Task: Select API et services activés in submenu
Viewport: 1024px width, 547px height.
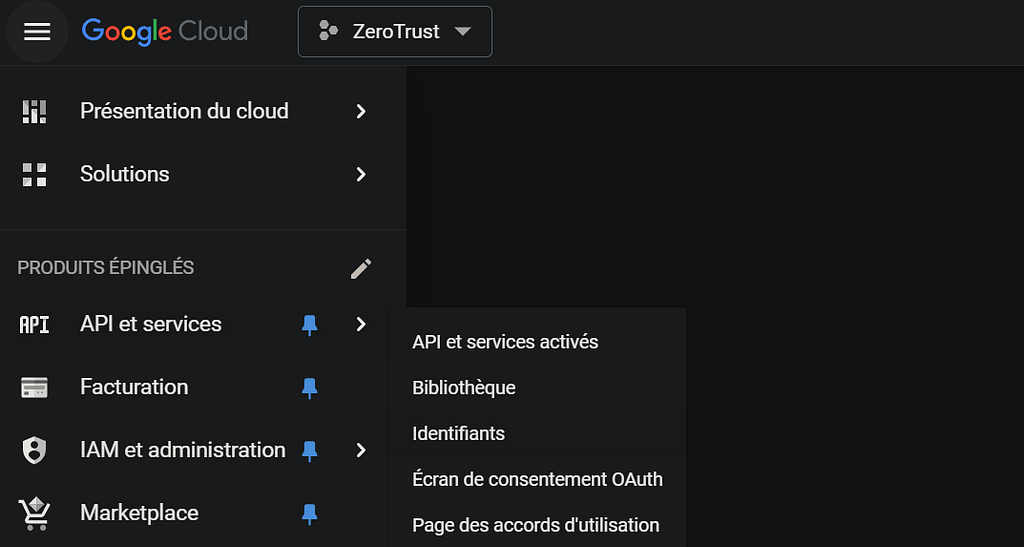Action: [x=505, y=342]
